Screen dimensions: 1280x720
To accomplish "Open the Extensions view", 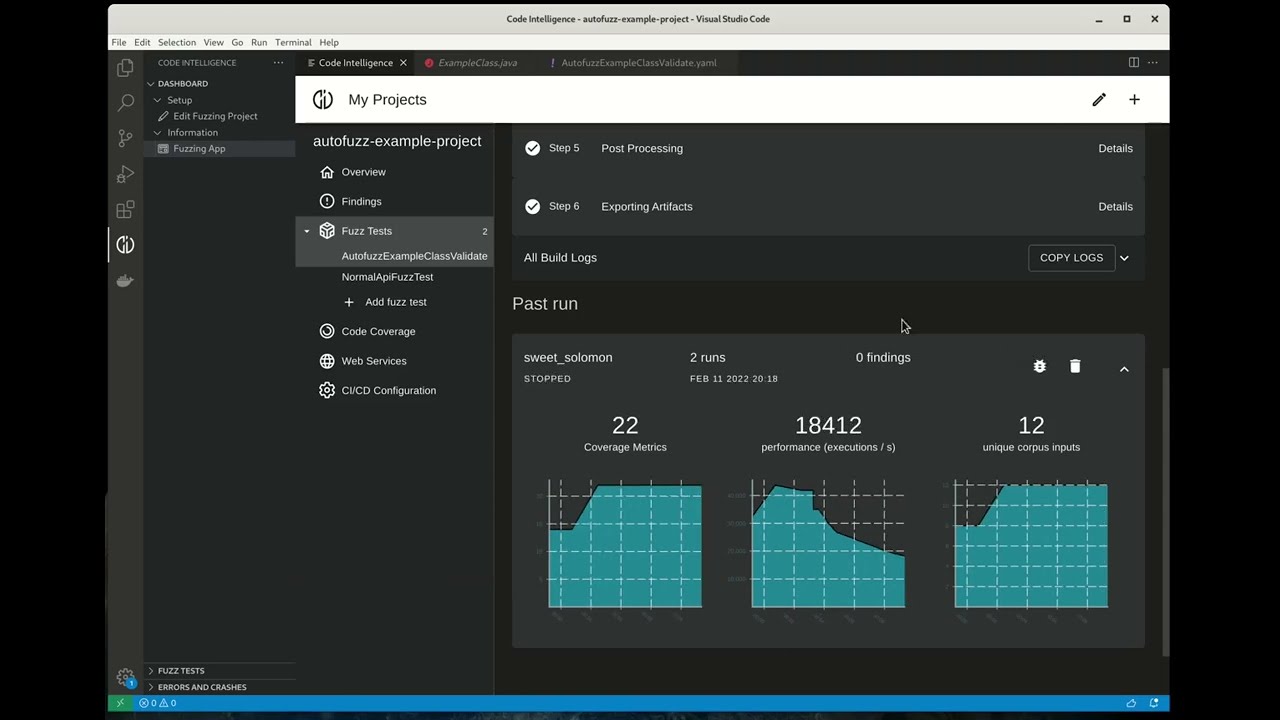I will 125,210.
